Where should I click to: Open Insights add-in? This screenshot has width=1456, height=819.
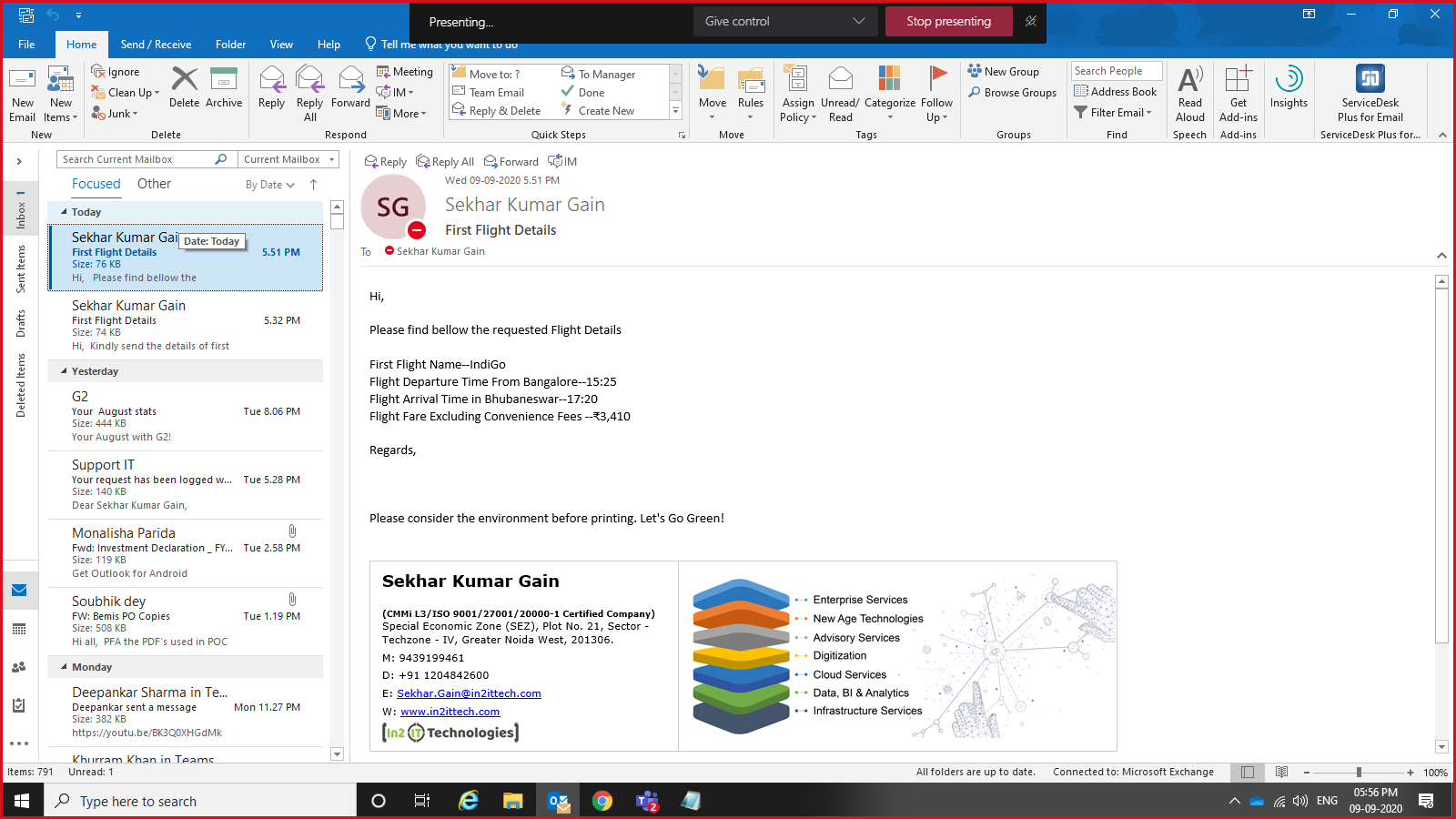pyautogui.click(x=1289, y=87)
